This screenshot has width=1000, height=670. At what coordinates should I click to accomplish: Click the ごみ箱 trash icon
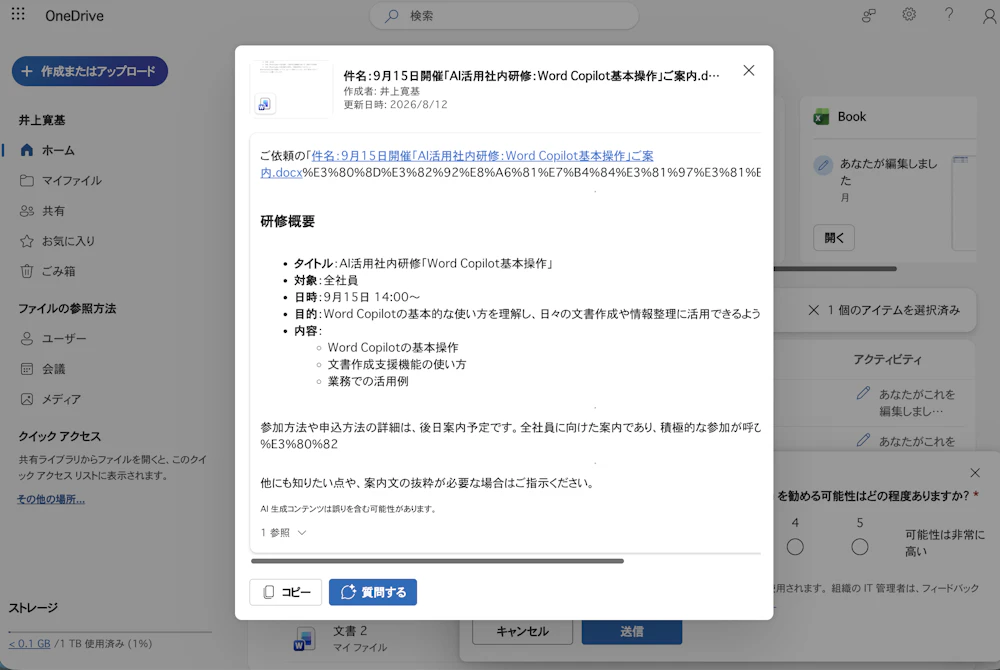pos(27,271)
